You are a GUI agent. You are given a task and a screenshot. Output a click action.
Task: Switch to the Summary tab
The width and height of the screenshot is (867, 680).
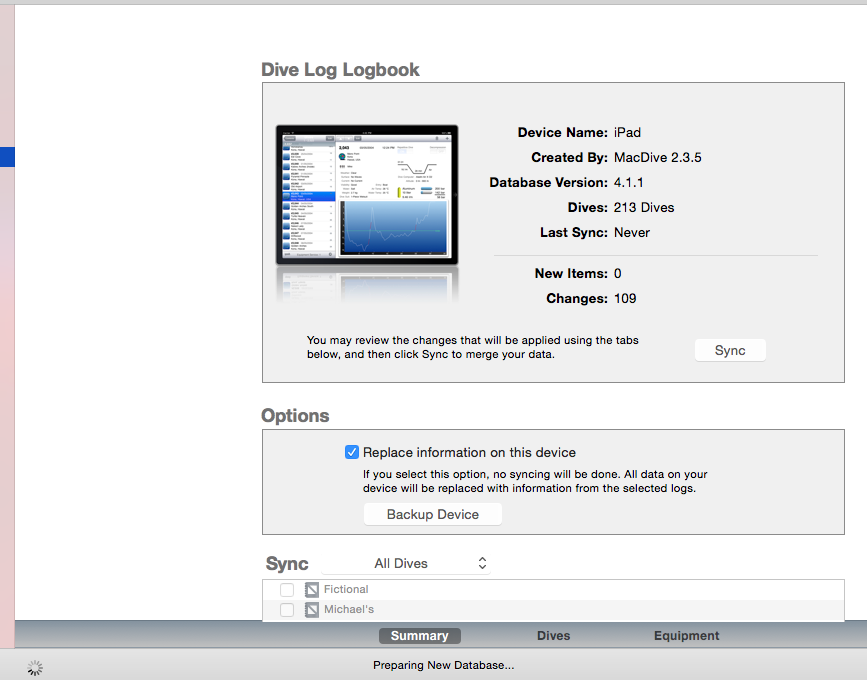click(x=420, y=636)
